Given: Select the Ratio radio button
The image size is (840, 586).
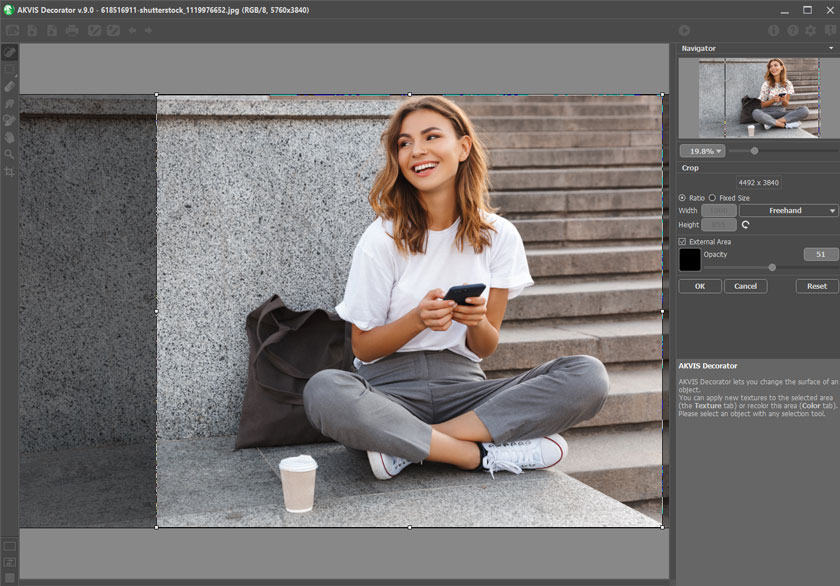Looking at the screenshot, I should tap(682, 198).
